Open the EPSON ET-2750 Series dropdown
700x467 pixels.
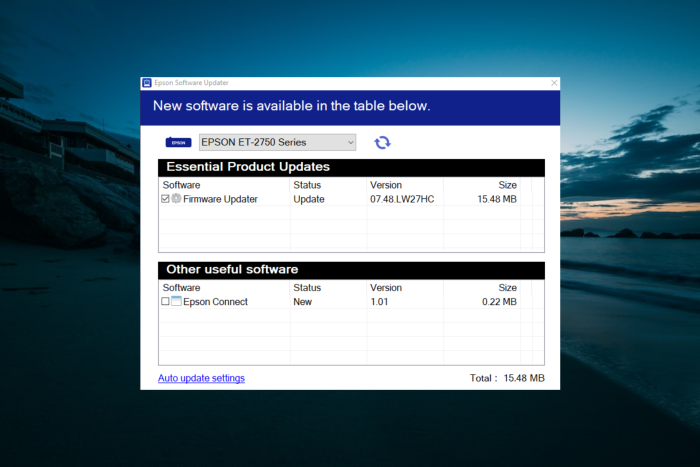277,142
